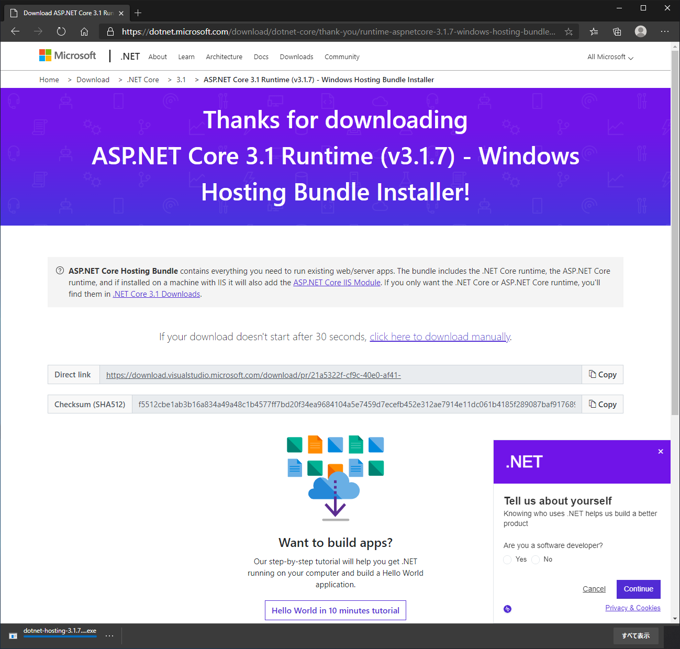This screenshot has width=680, height=649.
Task: Click the direct download URL link
Action: (x=253, y=375)
